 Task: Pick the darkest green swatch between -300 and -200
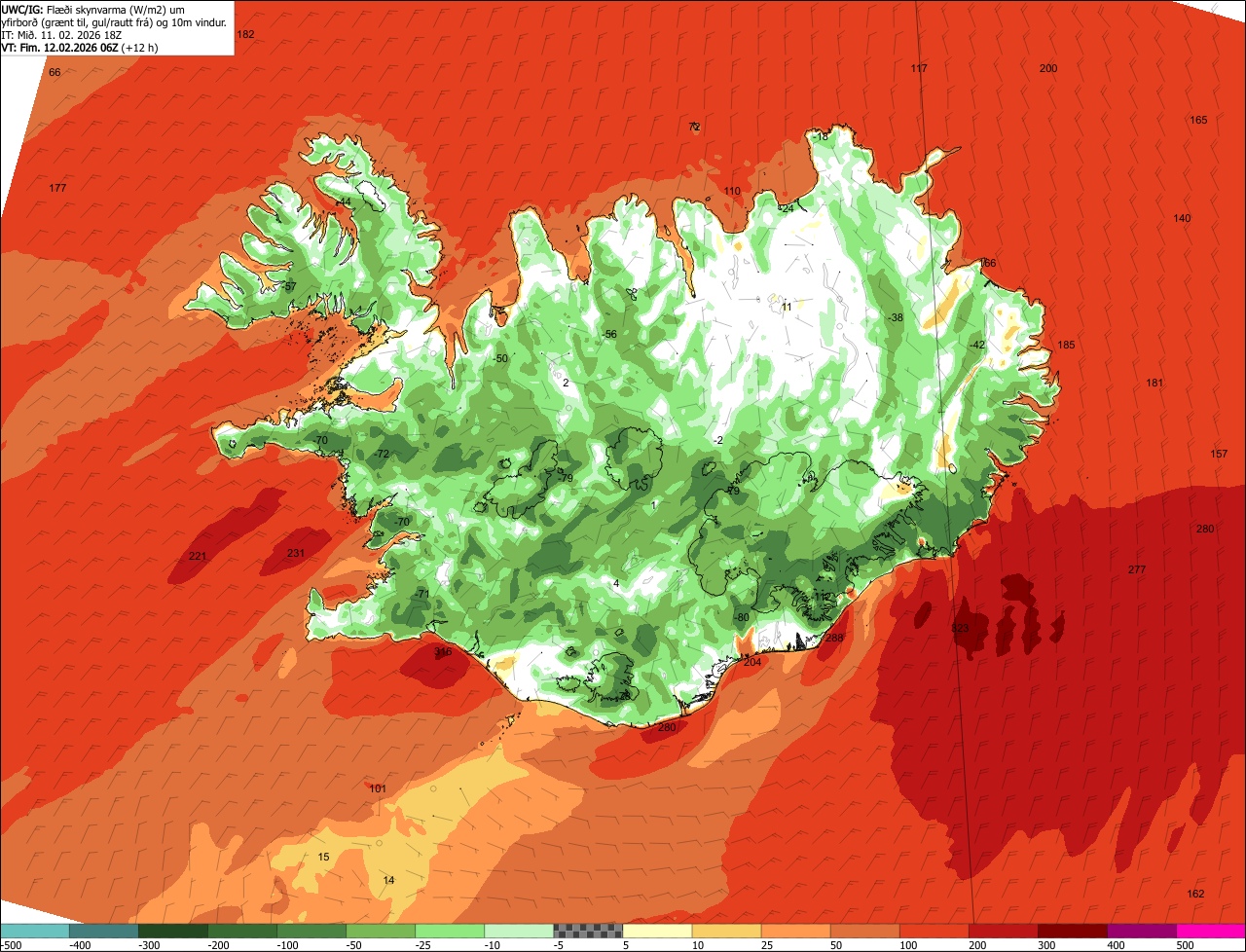pos(172,931)
